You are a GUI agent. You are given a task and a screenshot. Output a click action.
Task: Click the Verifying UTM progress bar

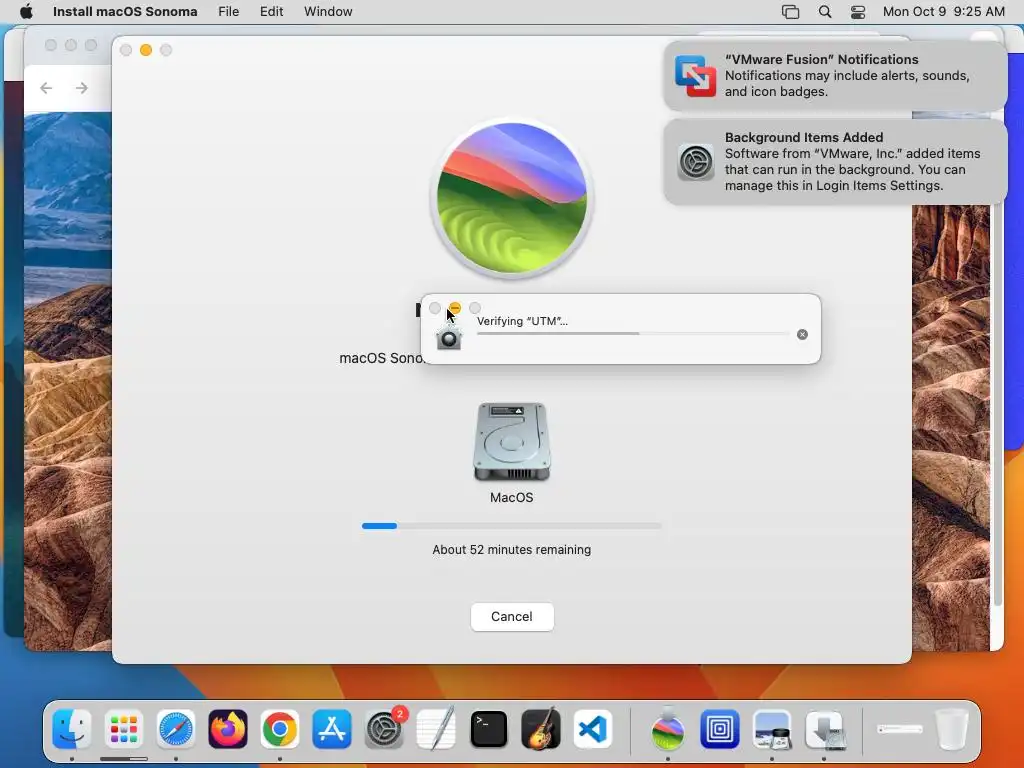pyautogui.click(x=633, y=334)
